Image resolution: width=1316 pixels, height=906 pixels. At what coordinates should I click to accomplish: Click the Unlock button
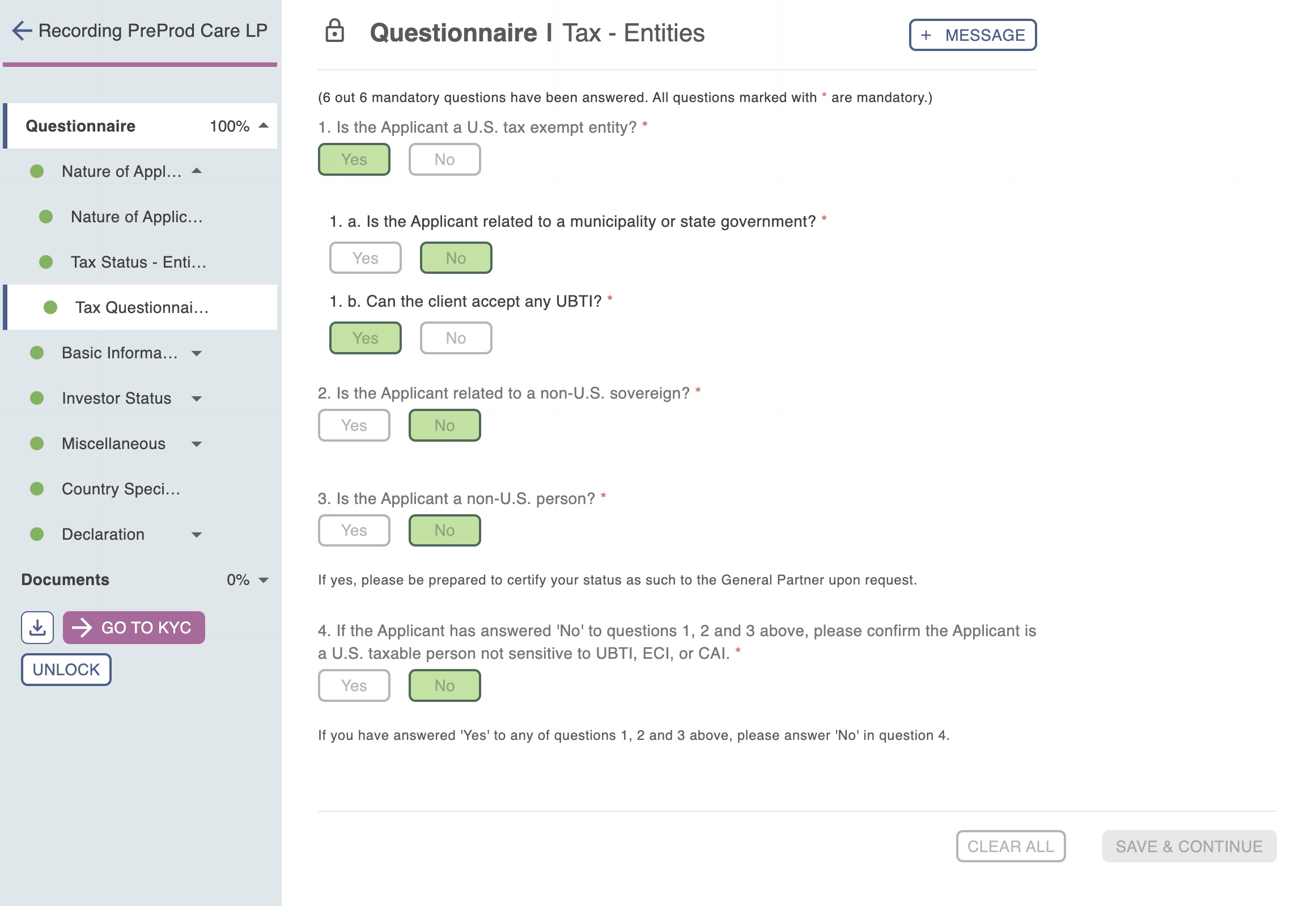click(66, 669)
